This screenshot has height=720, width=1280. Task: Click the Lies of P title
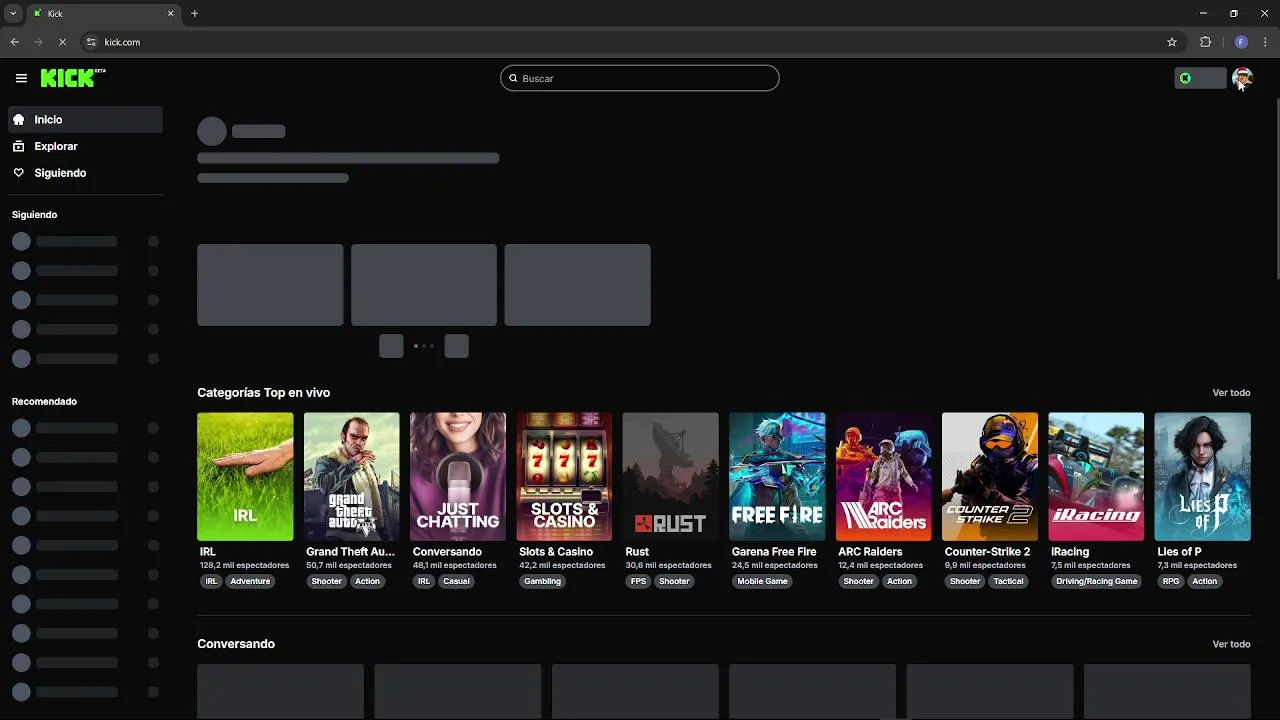click(1179, 552)
